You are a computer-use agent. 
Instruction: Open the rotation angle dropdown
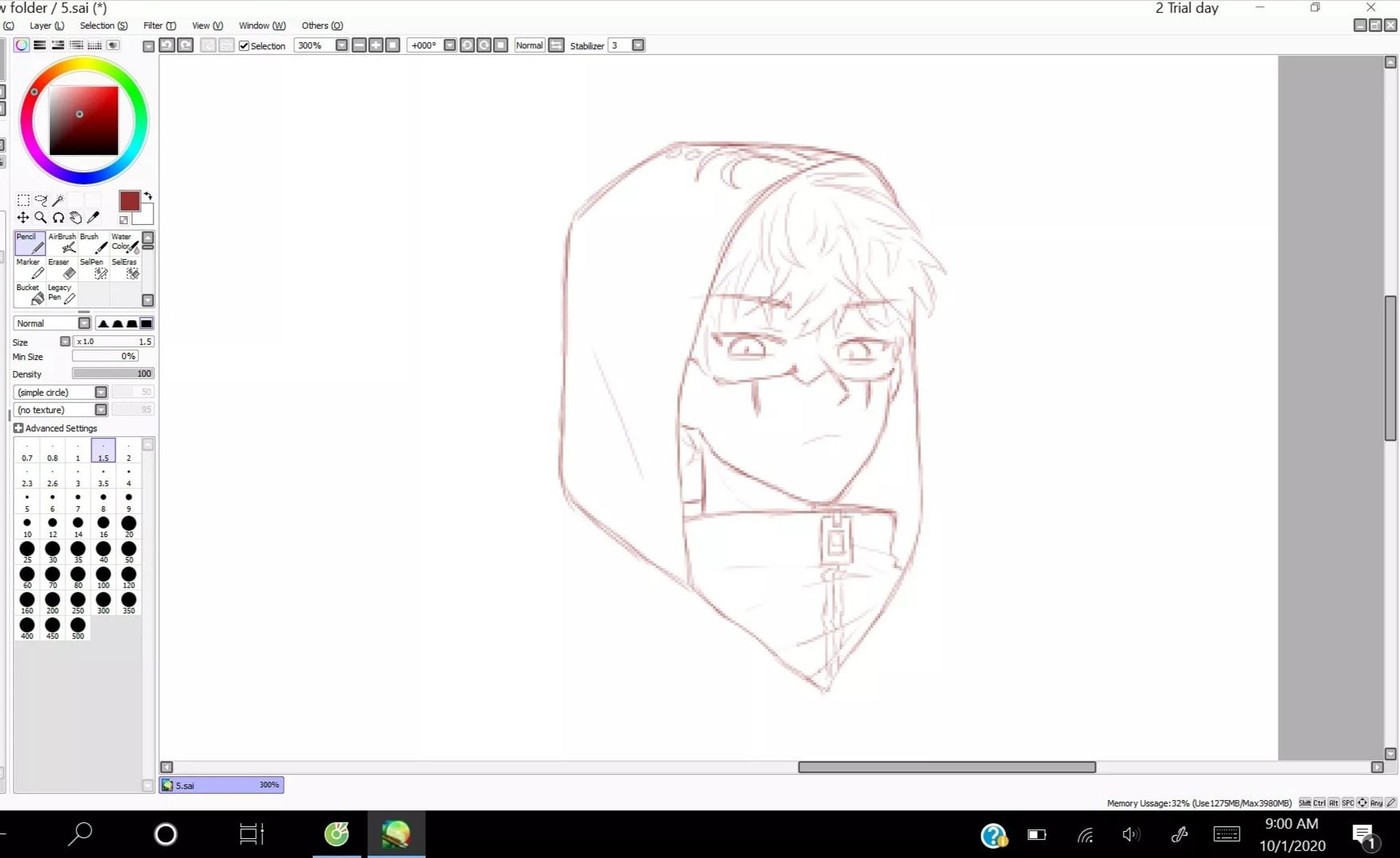coord(450,45)
